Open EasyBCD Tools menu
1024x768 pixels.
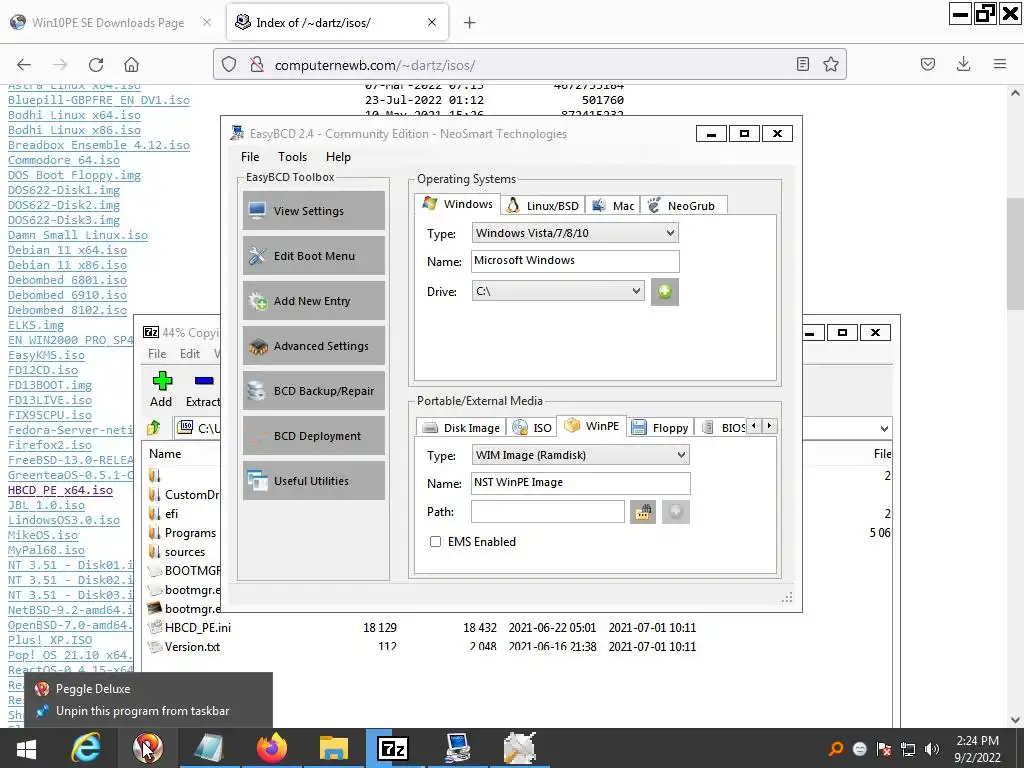[x=292, y=157]
